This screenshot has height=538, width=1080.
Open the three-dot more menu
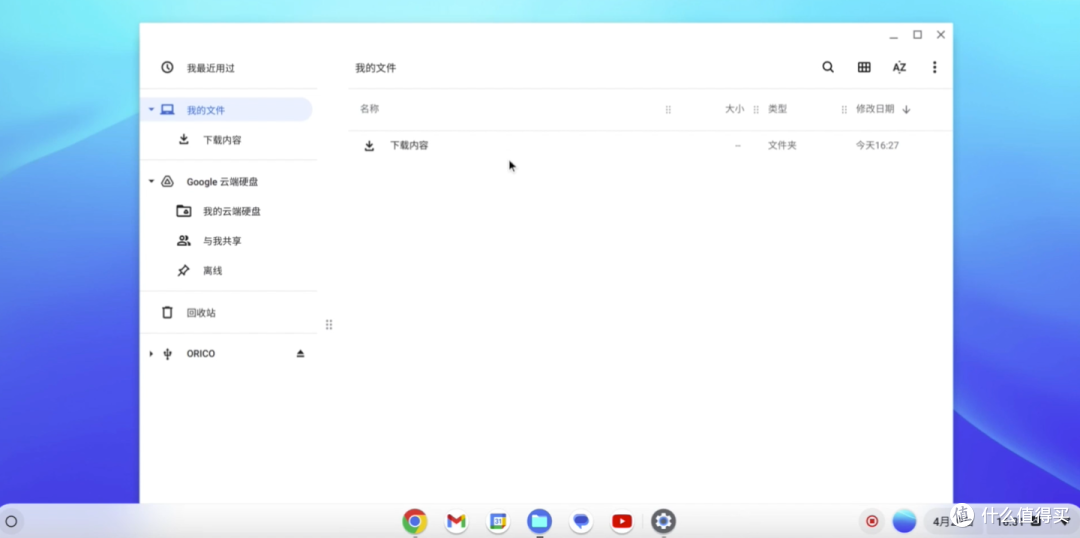[934, 67]
